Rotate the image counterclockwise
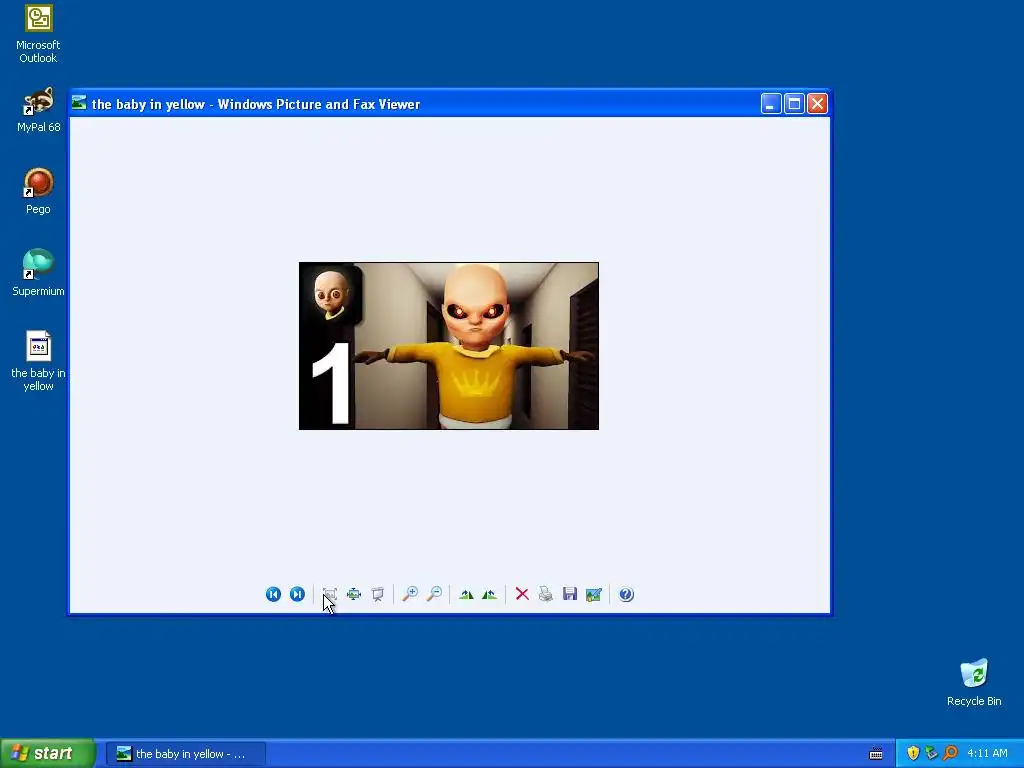This screenshot has height=768, width=1024. 489,594
